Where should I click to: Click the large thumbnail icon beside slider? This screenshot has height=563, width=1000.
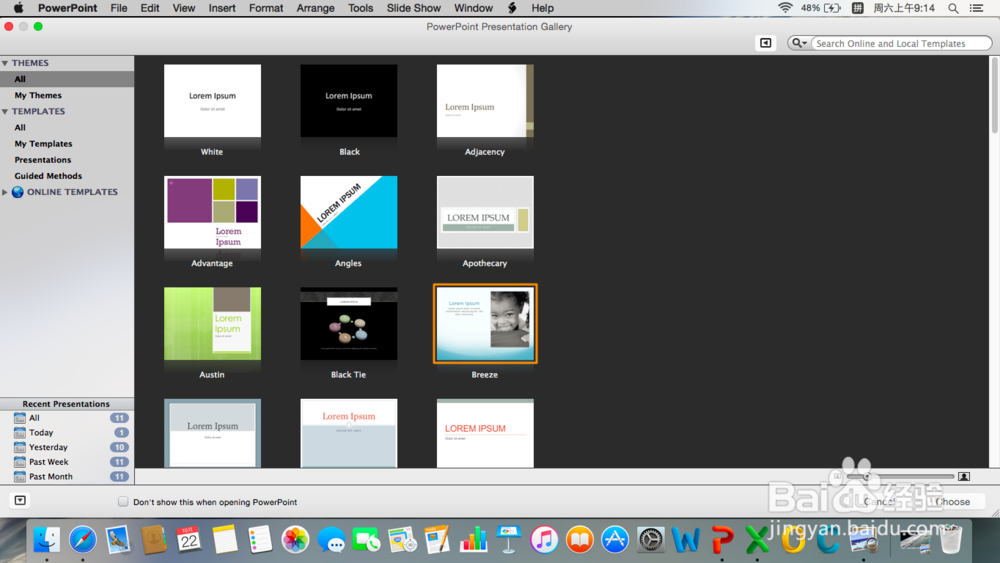[964, 476]
